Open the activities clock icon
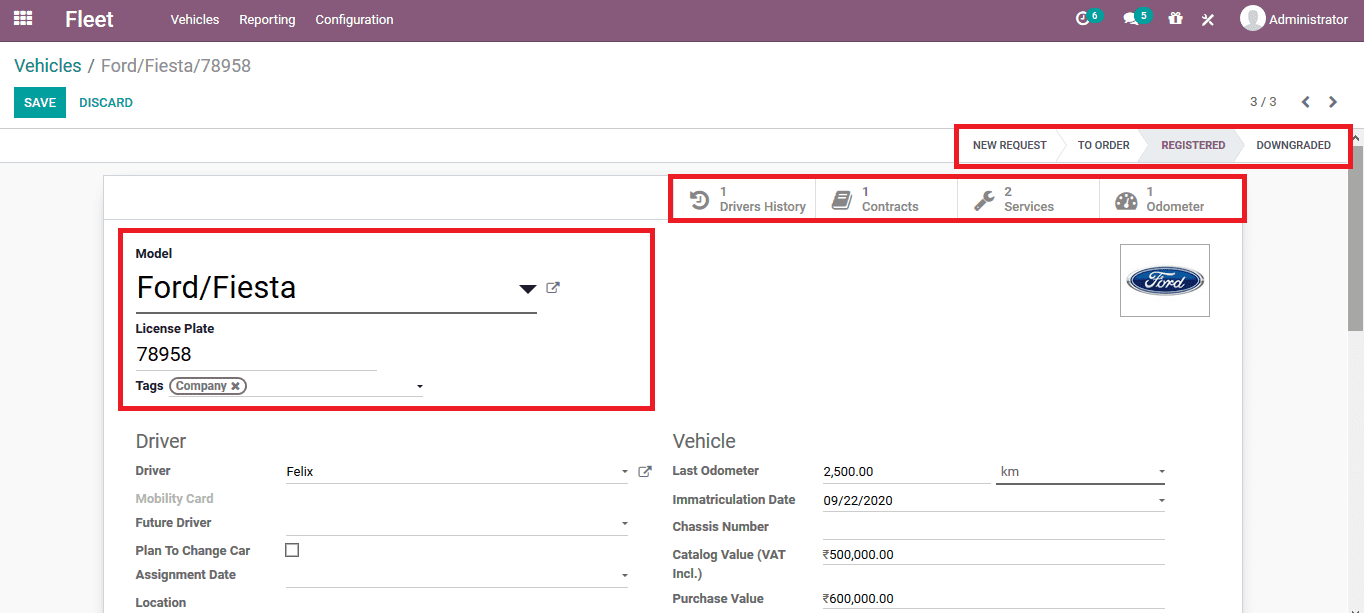The width and height of the screenshot is (1367, 613). point(1082,19)
